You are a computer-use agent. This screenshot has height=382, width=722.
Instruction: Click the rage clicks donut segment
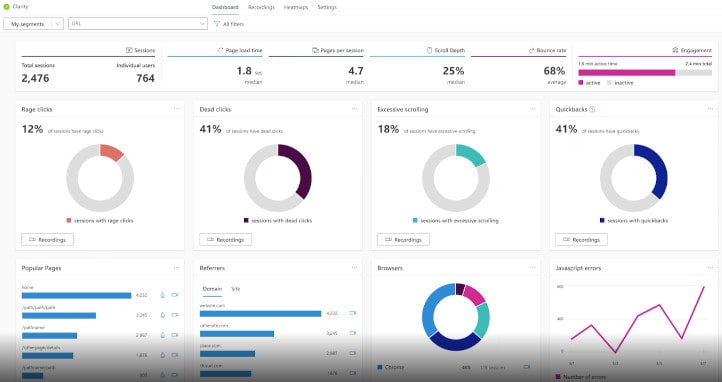click(112, 152)
